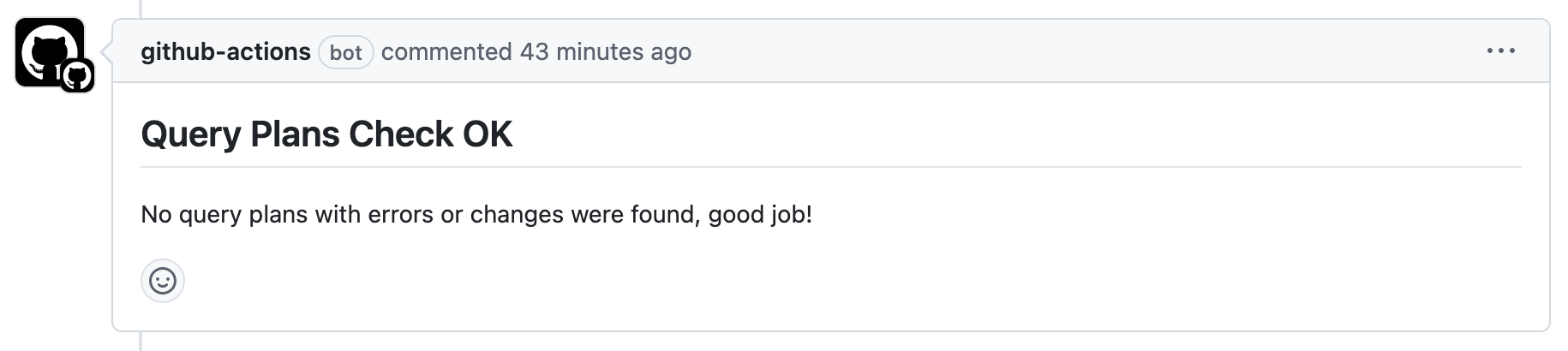The height and width of the screenshot is (351, 1568).
Task: Click the comment caret pointing to avatar
Action: tap(107, 51)
